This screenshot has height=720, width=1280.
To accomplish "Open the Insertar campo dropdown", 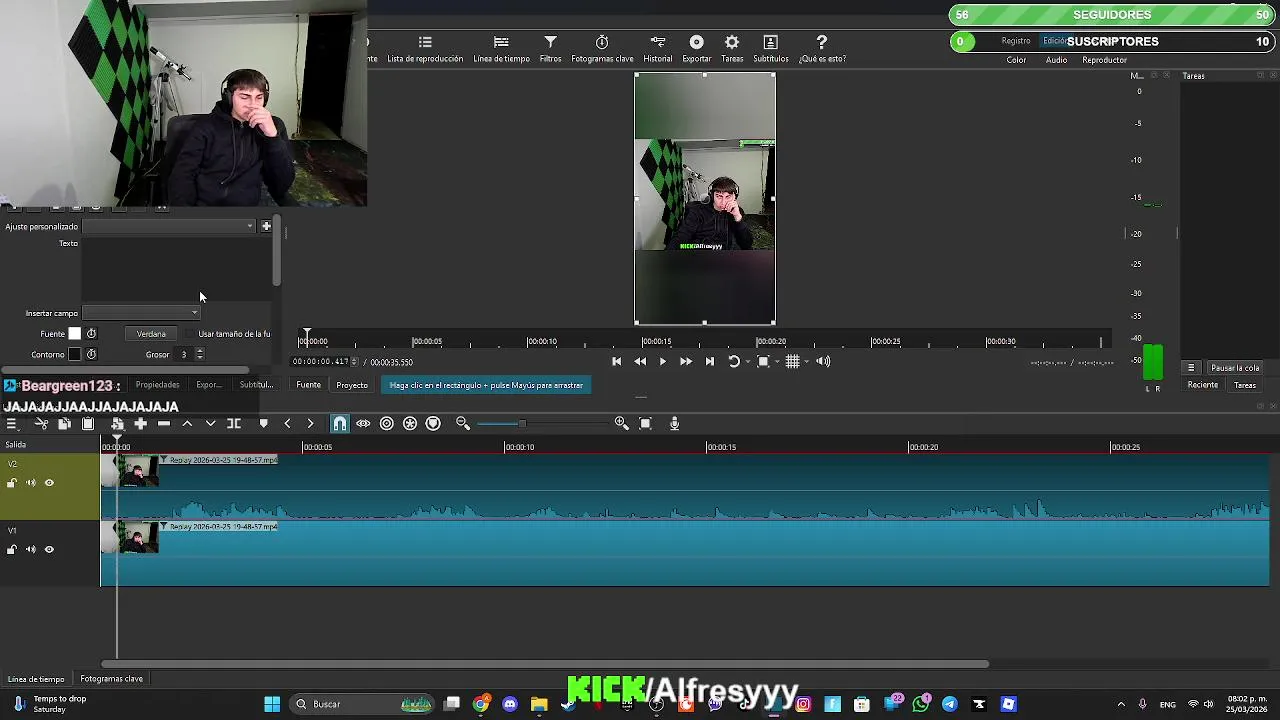I will (142, 313).
